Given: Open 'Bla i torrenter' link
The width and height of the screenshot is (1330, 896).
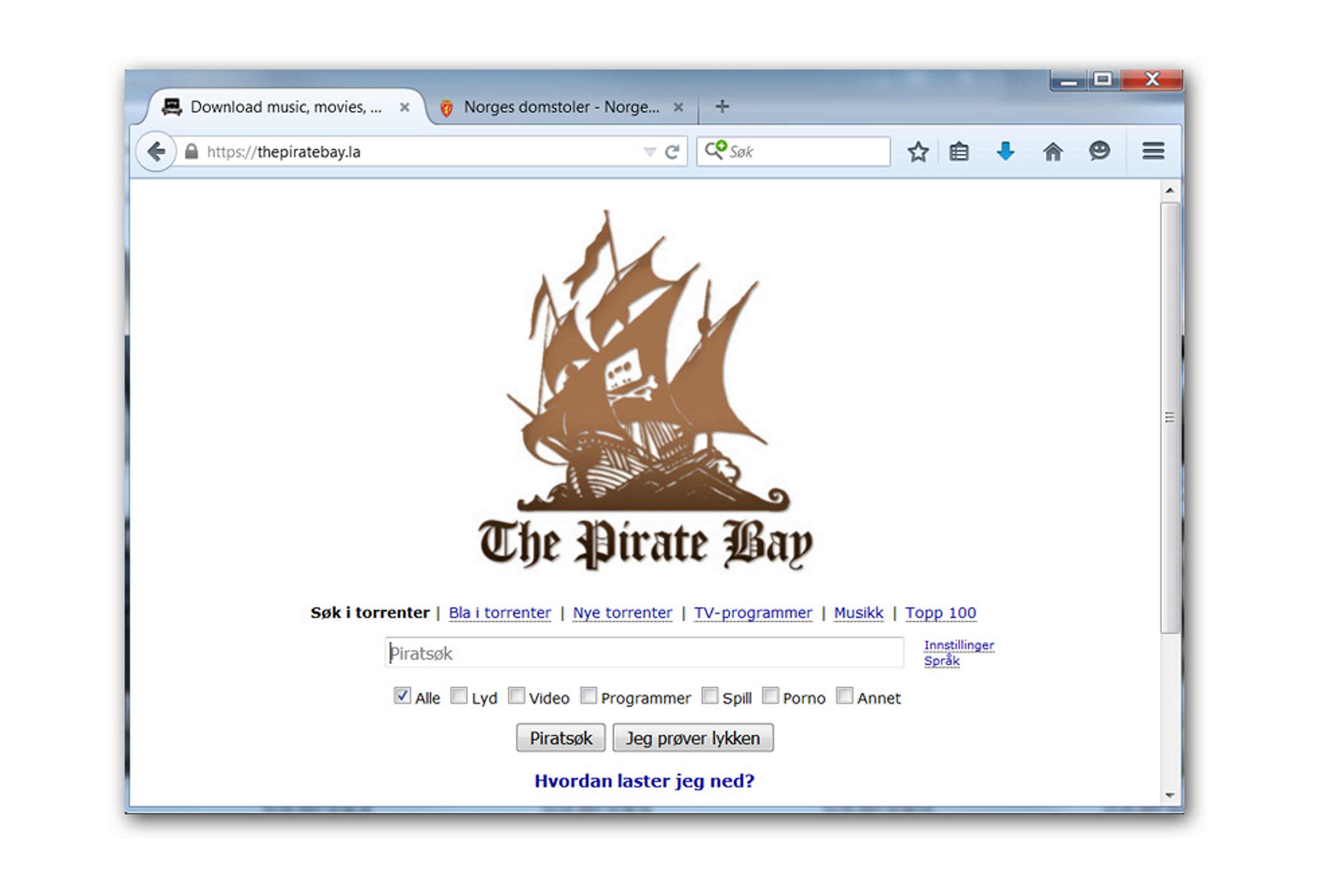Looking at the screenshot, I should [499, 613].
